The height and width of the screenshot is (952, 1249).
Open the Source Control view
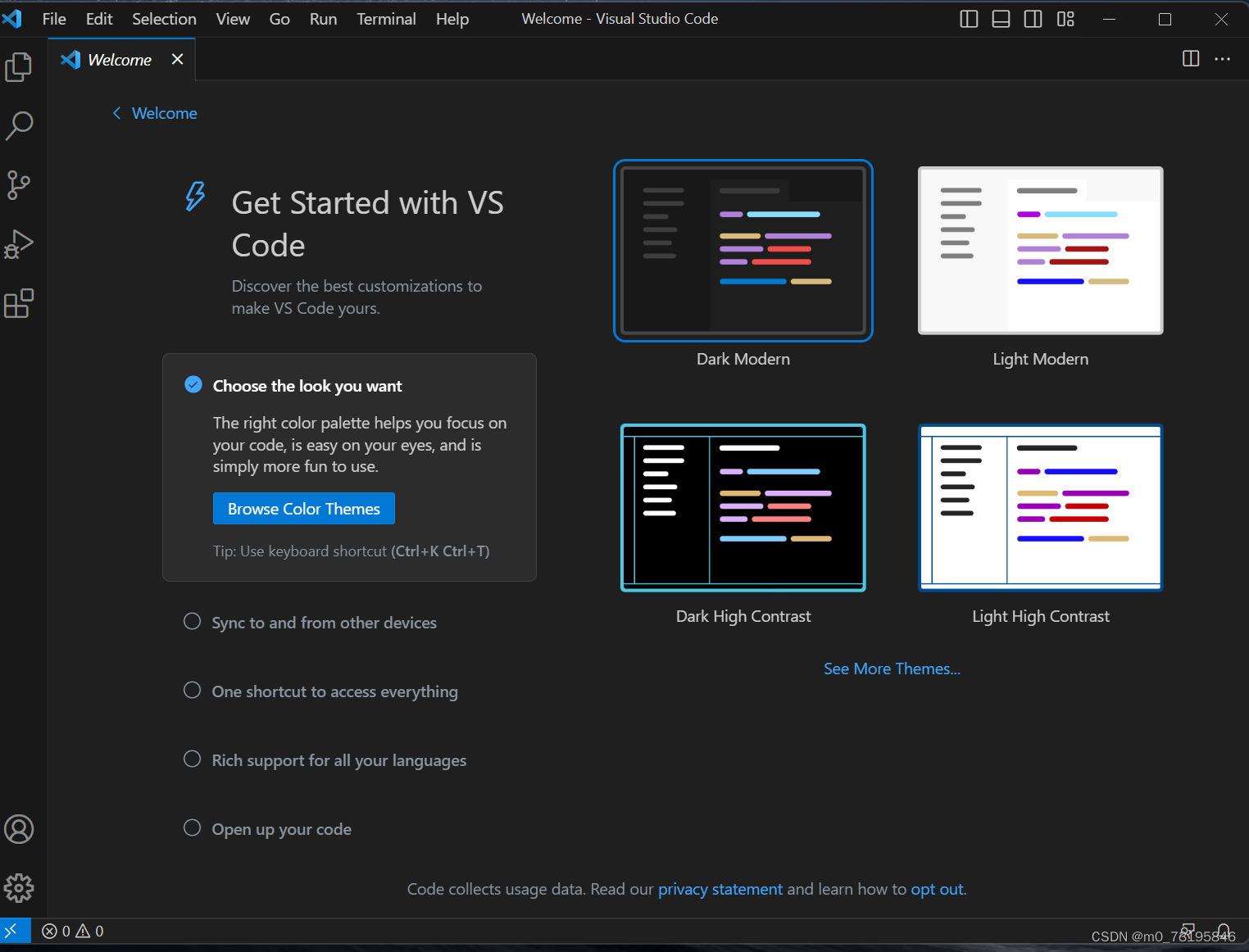pyautogui.click(x=18, y=185)
